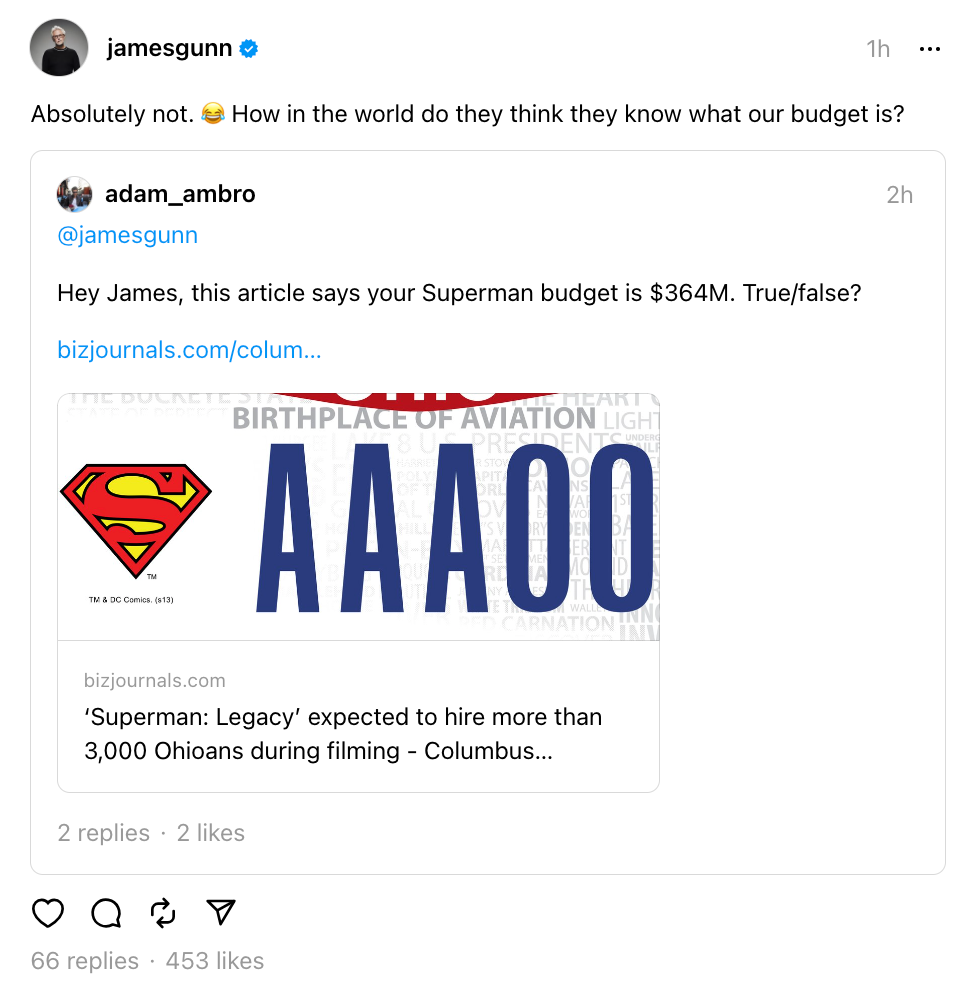Show the quoted post's 2 likes
Screen dimensions: 974x988
[x=210, y=833]
